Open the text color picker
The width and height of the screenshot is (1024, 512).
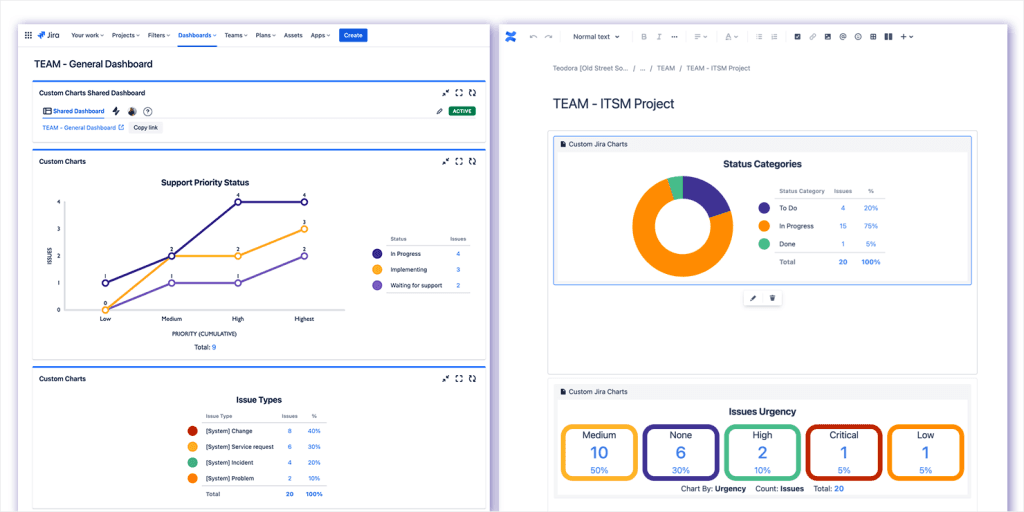tap(728, 37)
